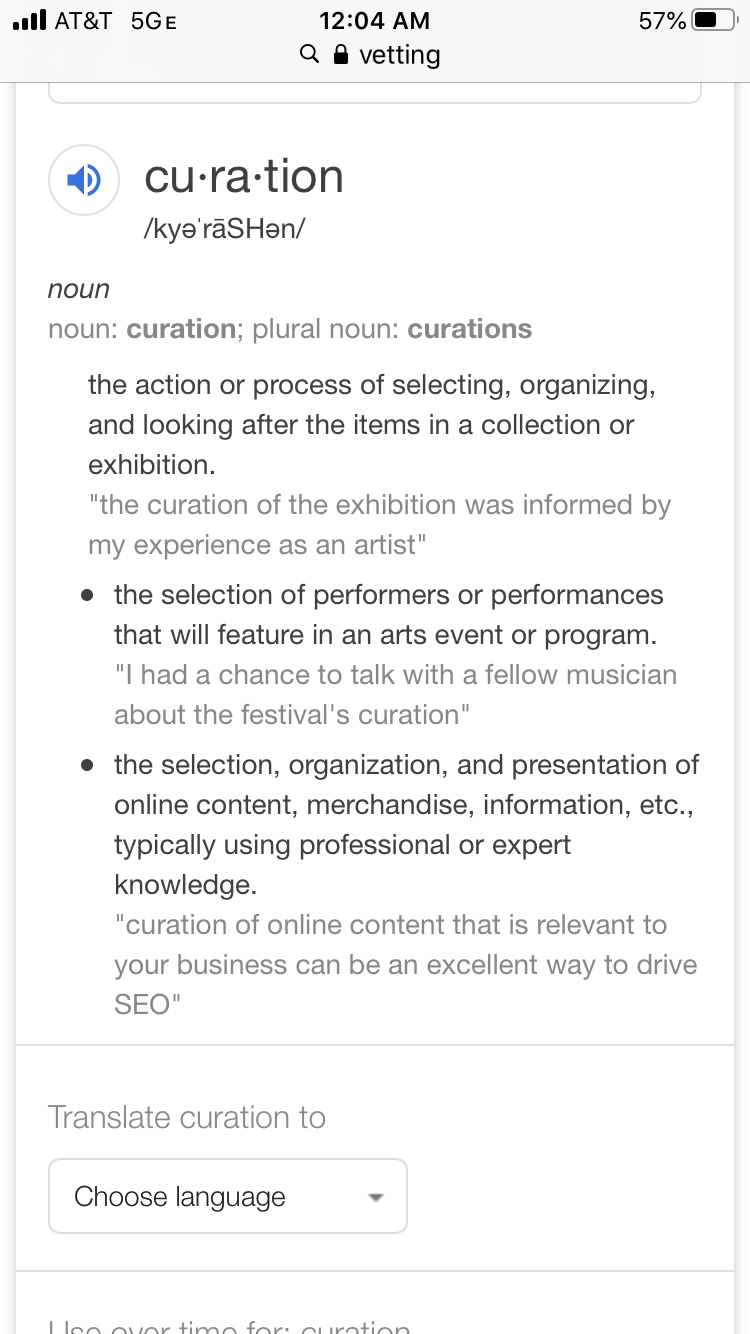Tap the Use over time section heading
The width and height of the screenshot is (750, 1334).
click(229, 1326)
